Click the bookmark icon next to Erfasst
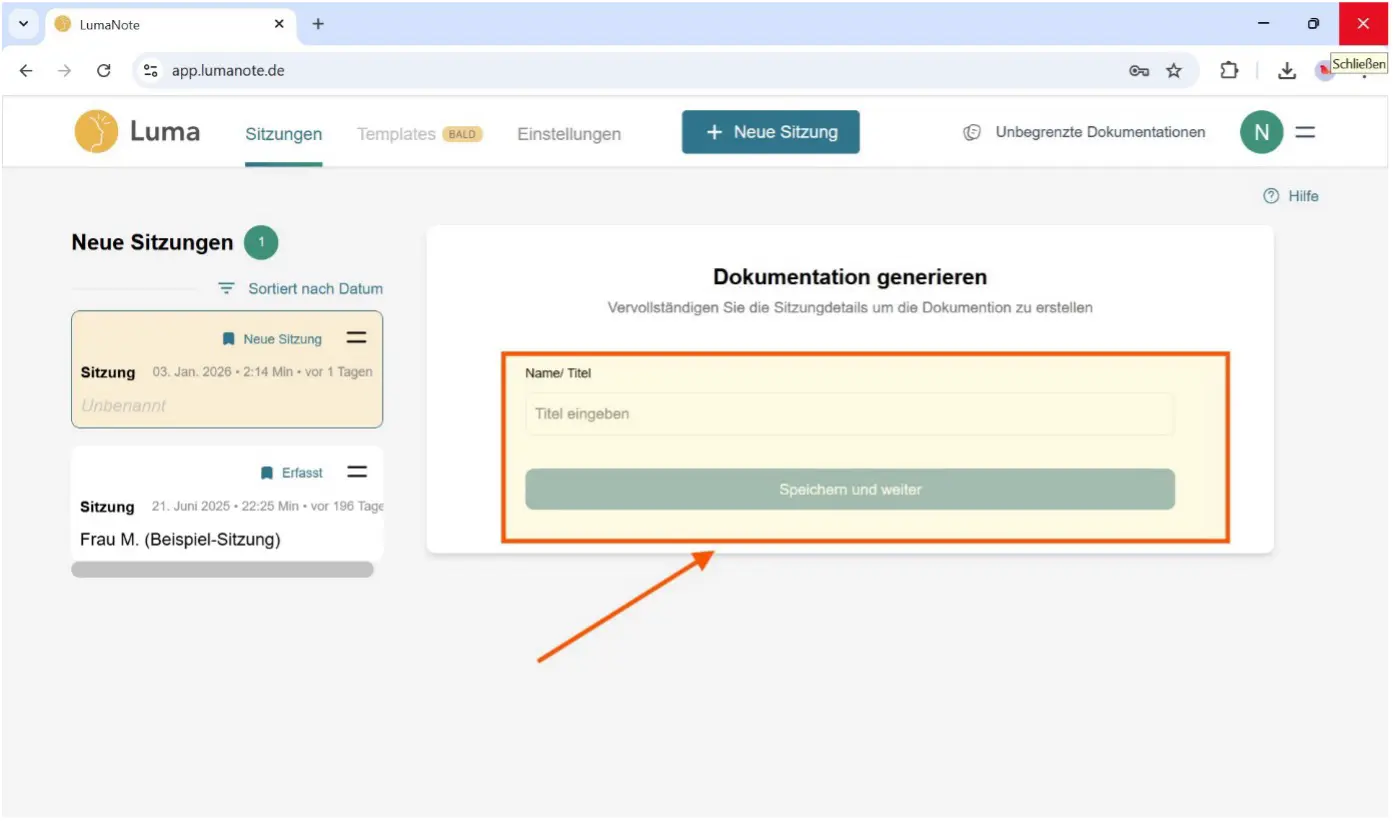 pyautogui.click(x=267, y=472)
